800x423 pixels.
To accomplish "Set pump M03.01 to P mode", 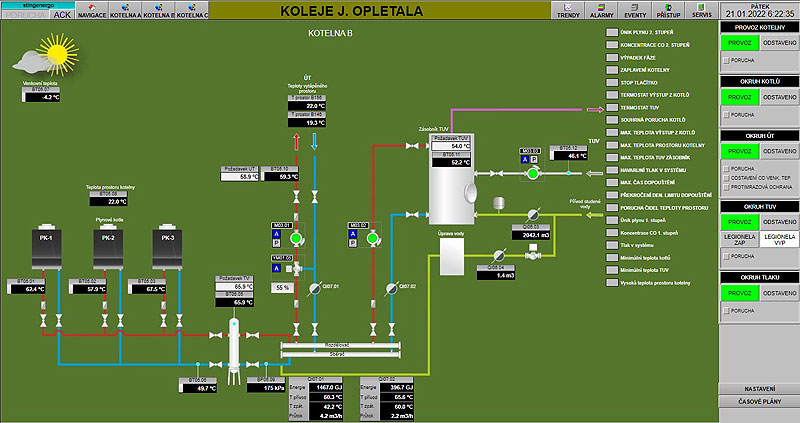I will pos(276,243).
